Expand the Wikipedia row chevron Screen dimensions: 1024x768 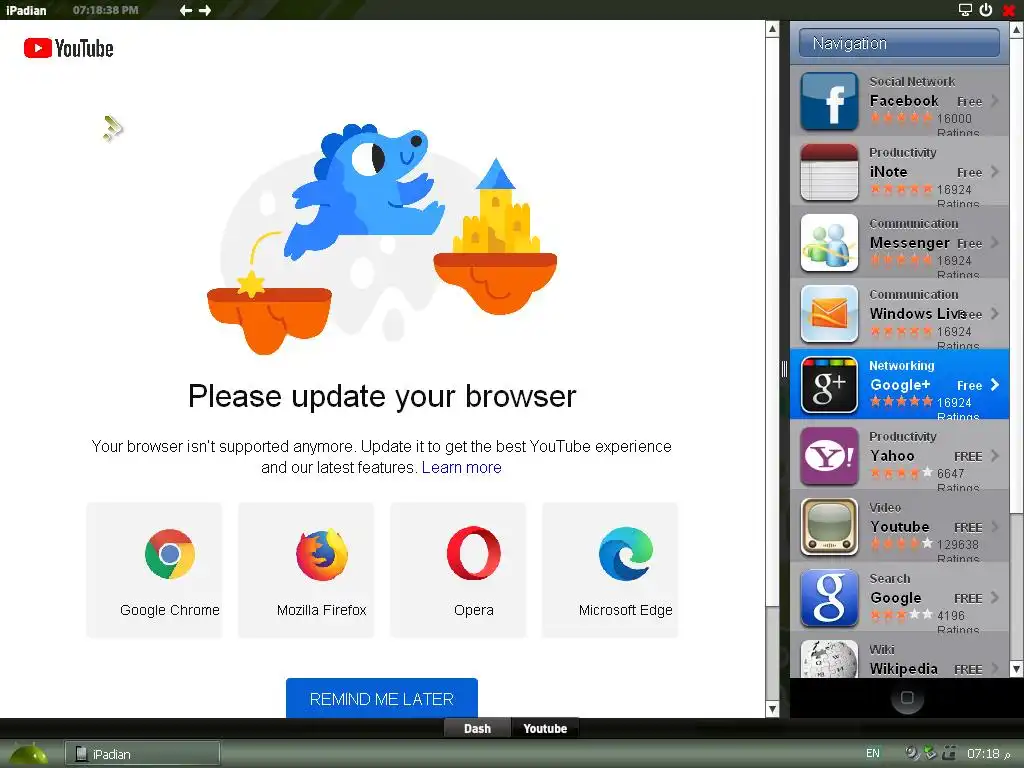(x=995, y=668)
